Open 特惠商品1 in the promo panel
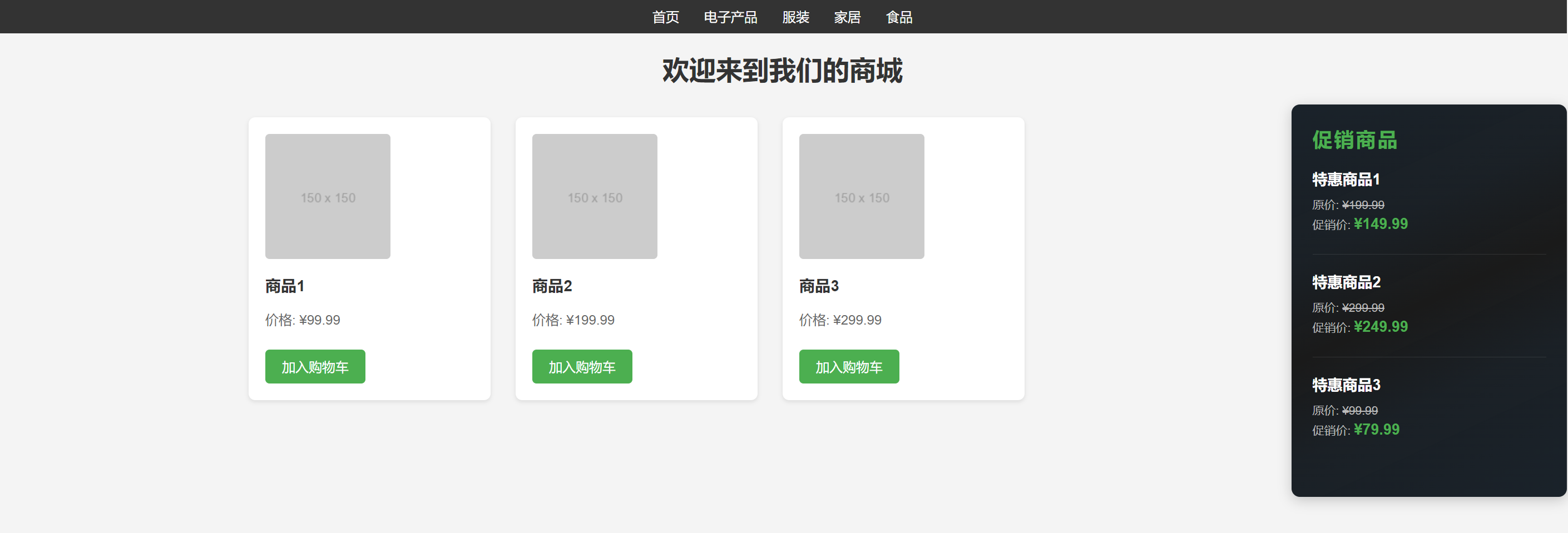 pyautogui.click(x=1346, y=180)
